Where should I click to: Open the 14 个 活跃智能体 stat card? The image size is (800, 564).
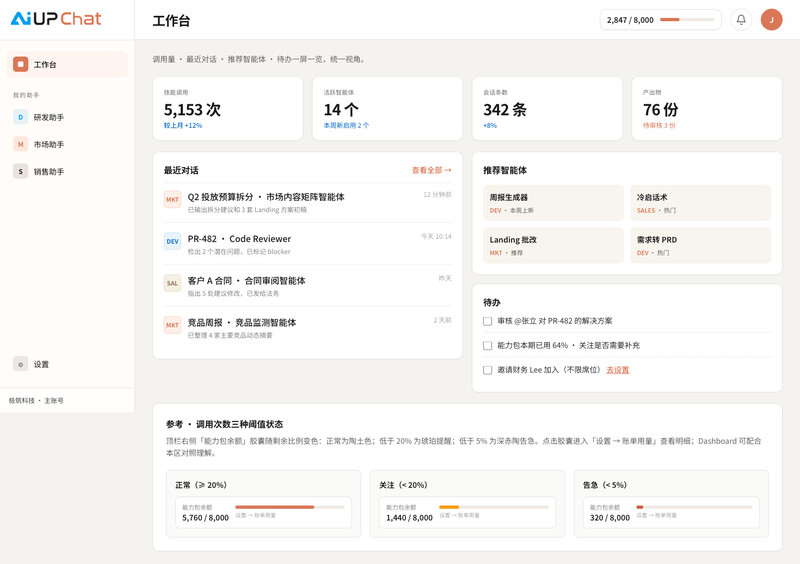coord(387,108)
